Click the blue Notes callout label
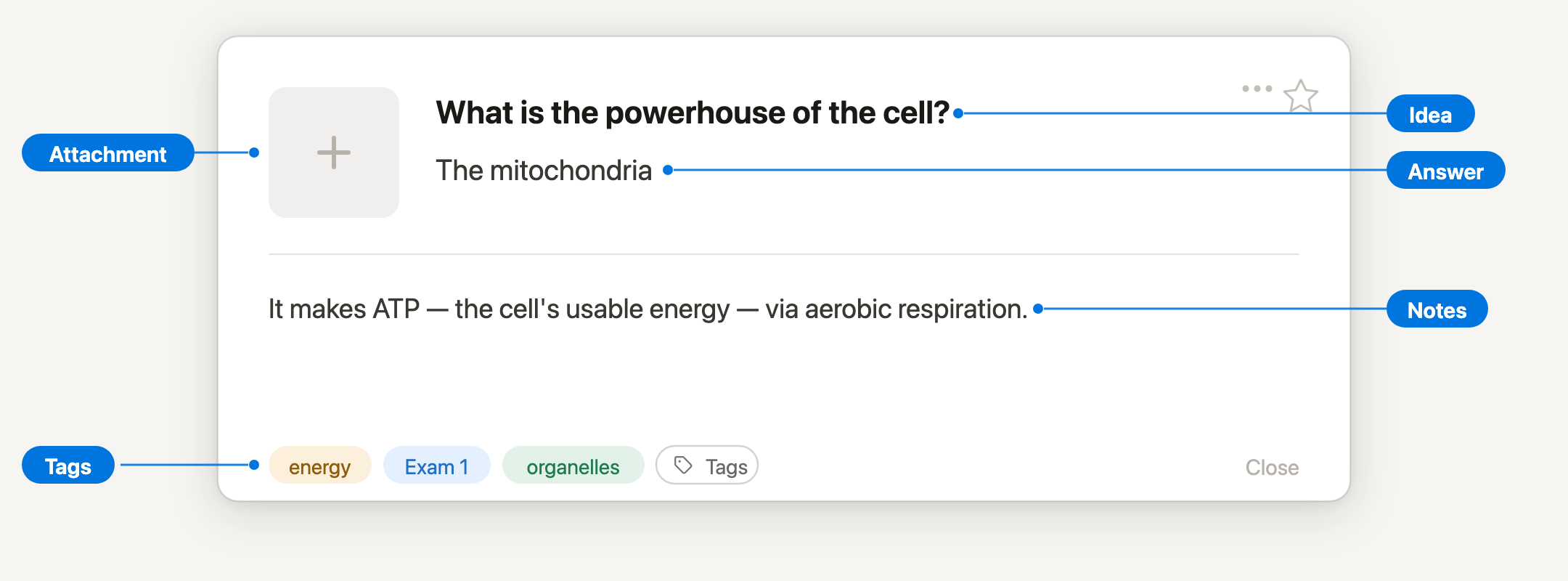The image size is (1568, 581). coord(1437,309)
